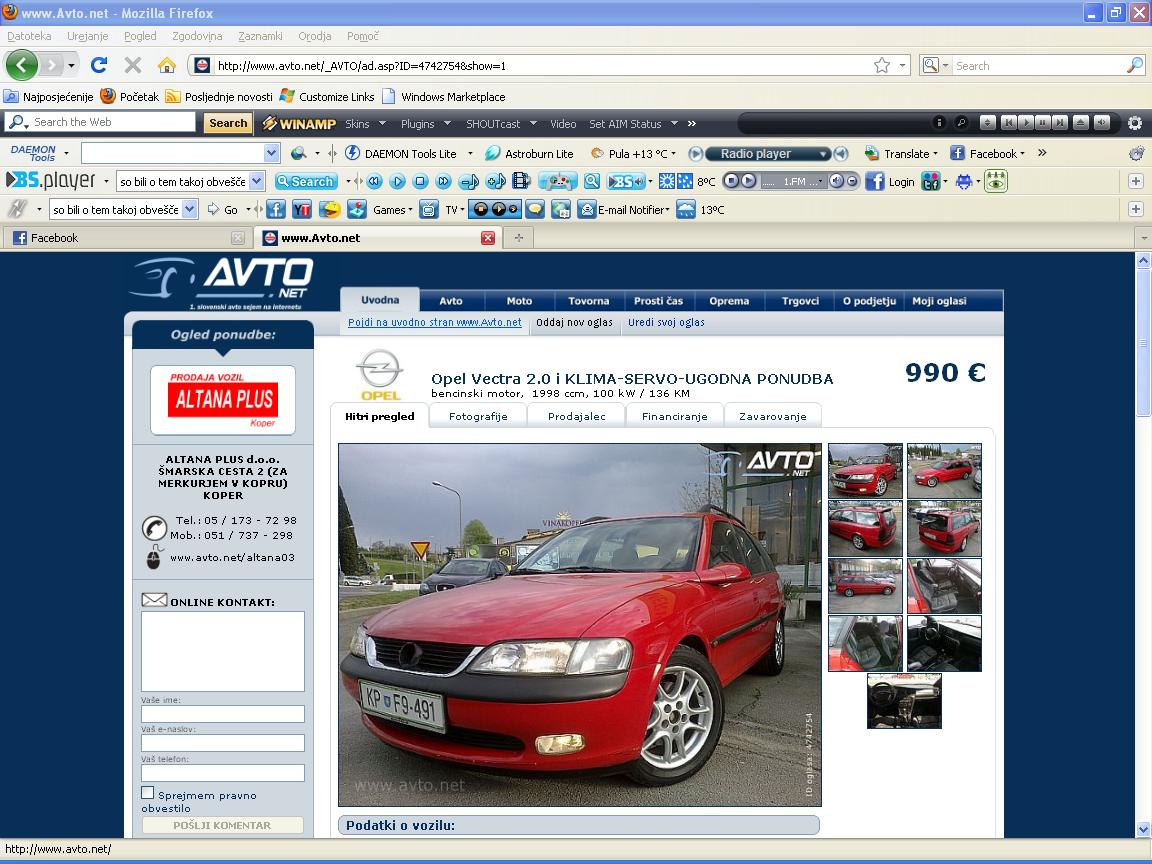Open the Prodajalec tab
Viewport: 1152px width, 864px height.
click(x=577, y=416)
